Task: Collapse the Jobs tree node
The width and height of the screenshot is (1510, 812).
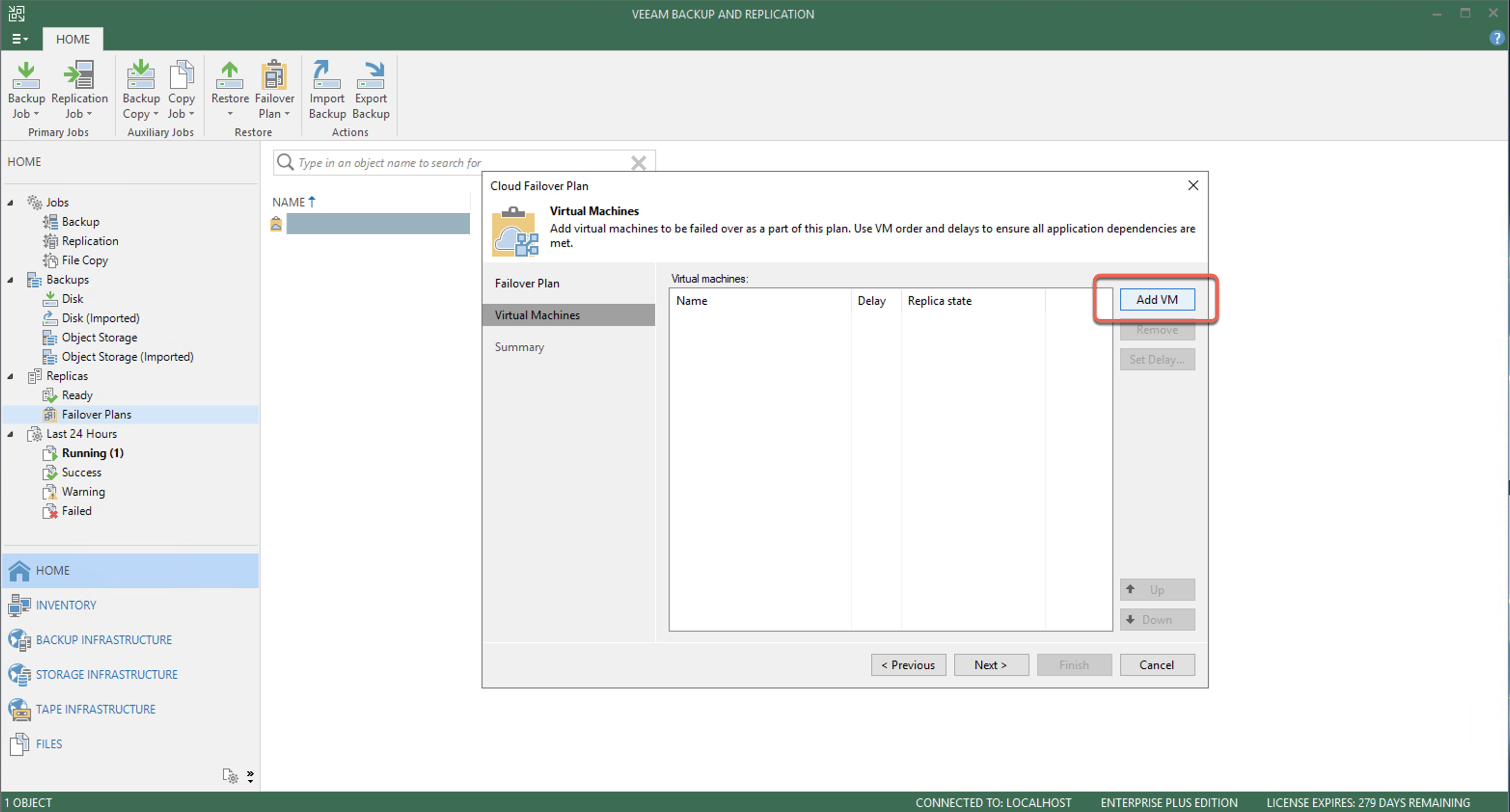Action: (11, 203)
